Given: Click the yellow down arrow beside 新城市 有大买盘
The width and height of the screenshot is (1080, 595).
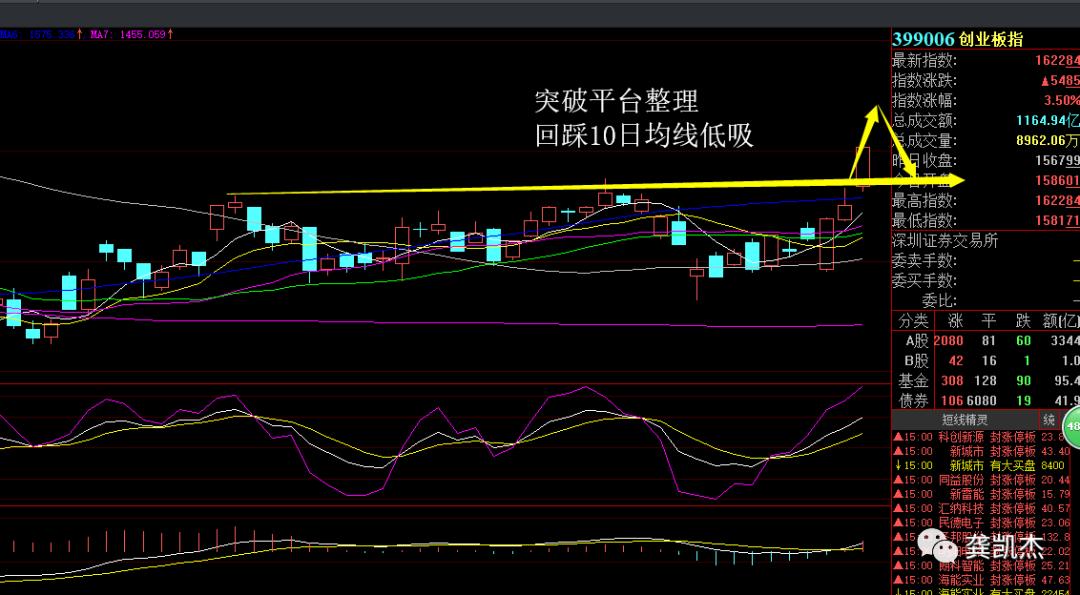Looking at the screenshot, I should click(x=898, y=465).
